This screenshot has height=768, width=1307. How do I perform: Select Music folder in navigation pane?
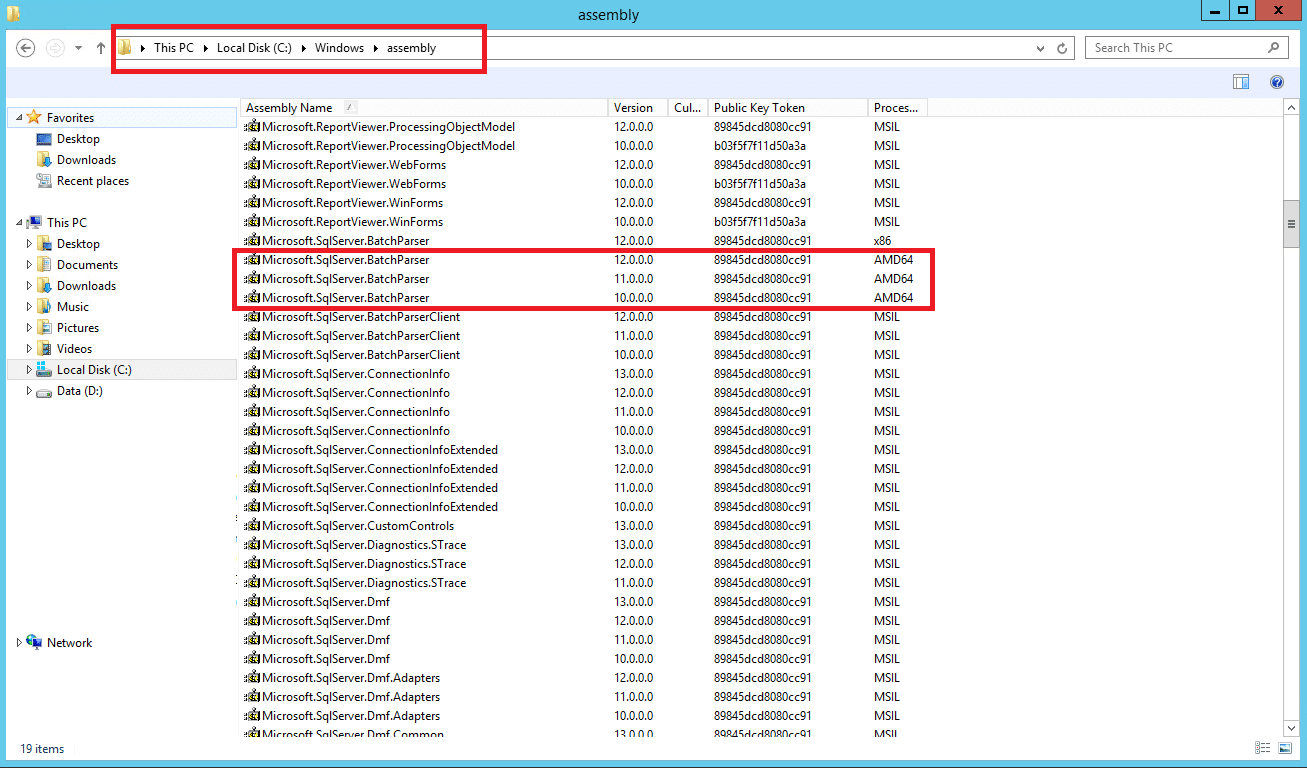[x=73, y=307]
